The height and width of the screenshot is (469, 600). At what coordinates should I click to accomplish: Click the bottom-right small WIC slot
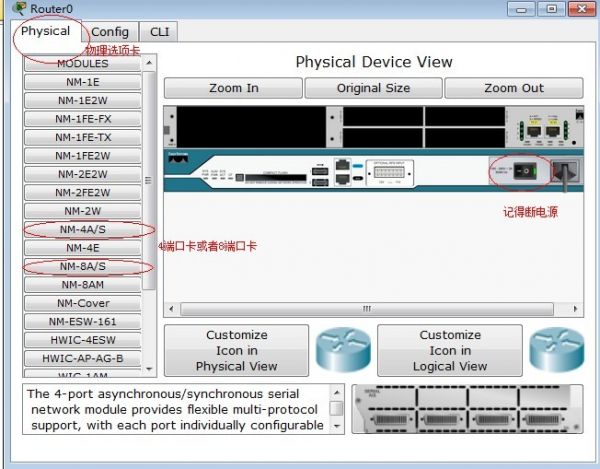465,137
